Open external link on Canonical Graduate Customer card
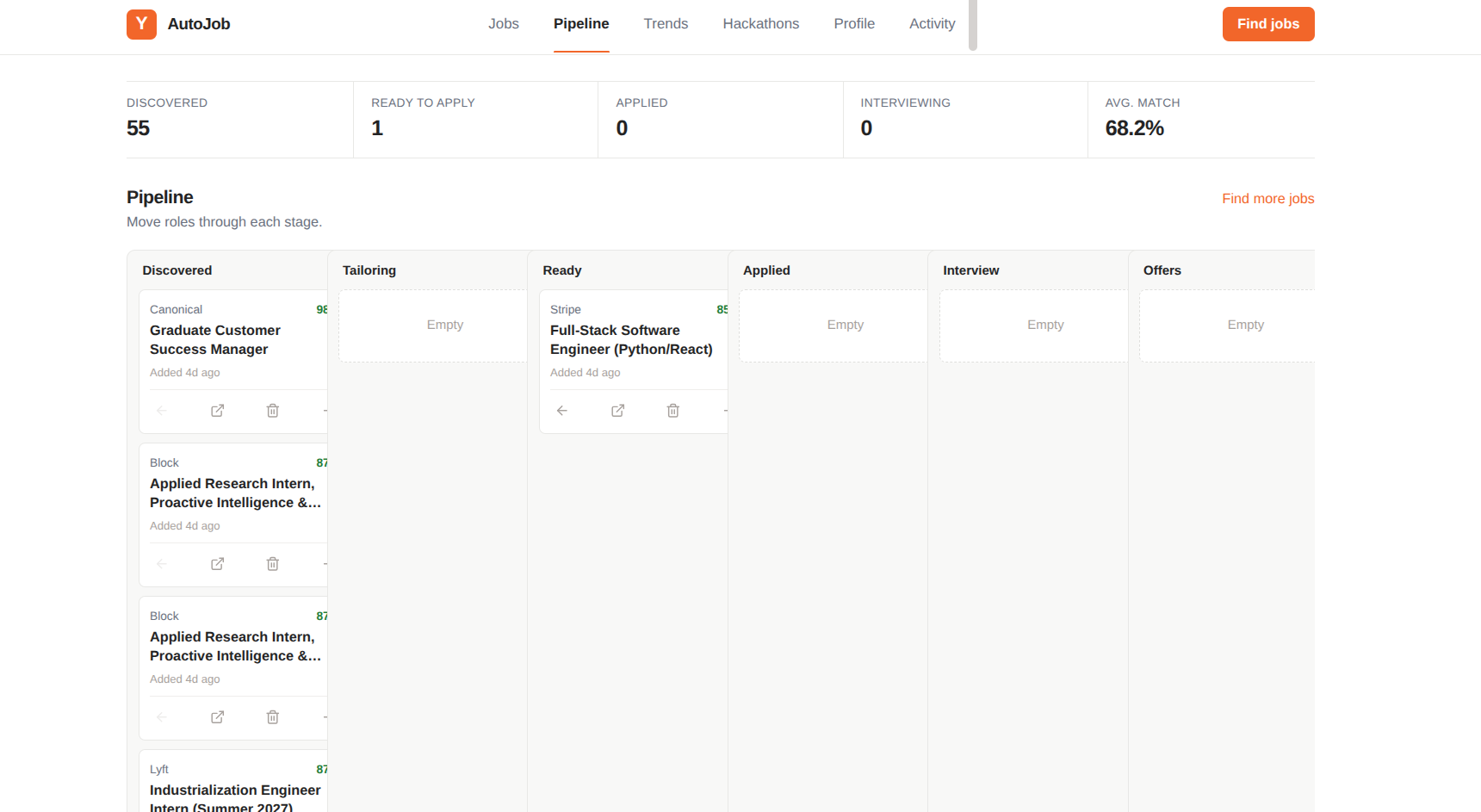 point(218,411)
